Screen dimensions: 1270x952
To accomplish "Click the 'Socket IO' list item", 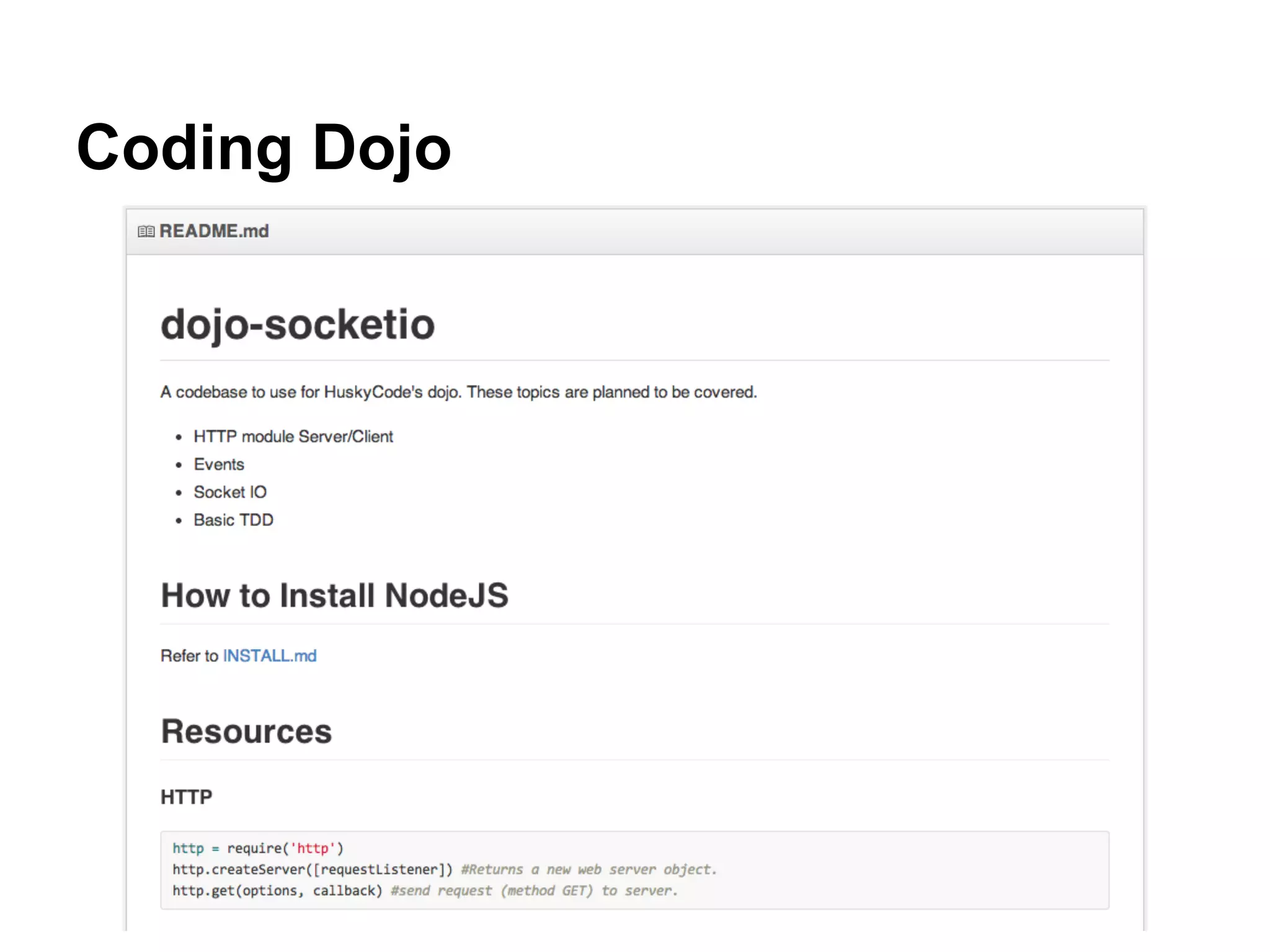I will pyautogui.click(x=230, y=492).
